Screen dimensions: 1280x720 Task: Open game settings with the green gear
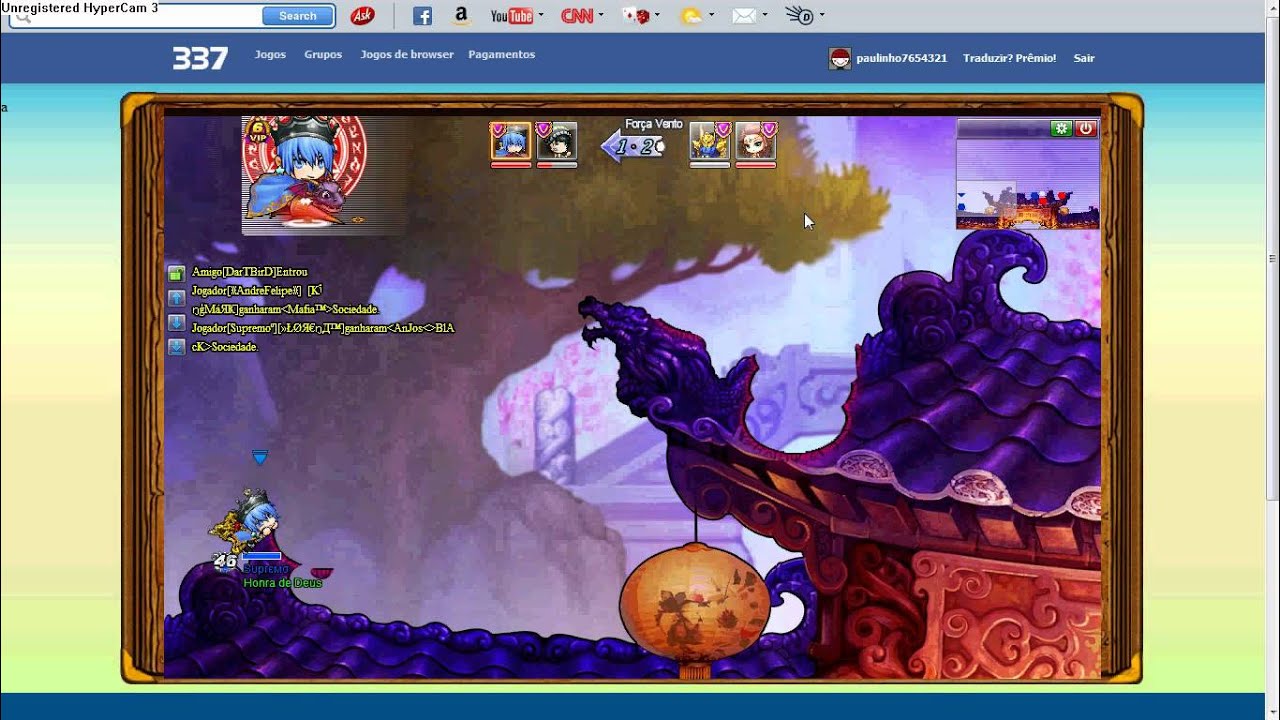click(x=1061, y=129)
